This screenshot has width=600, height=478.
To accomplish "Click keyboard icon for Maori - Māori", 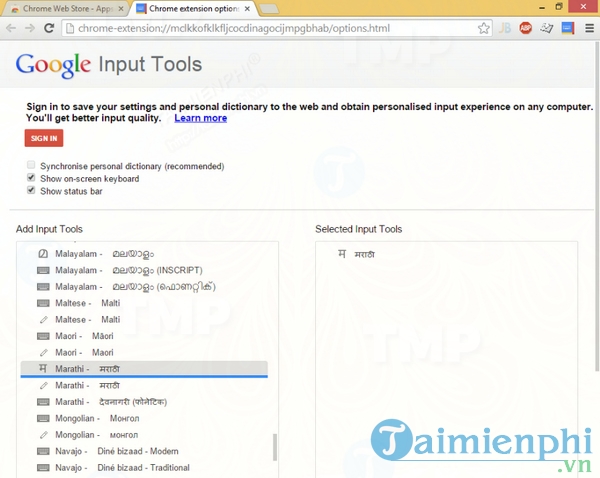I will coord(43,336).
